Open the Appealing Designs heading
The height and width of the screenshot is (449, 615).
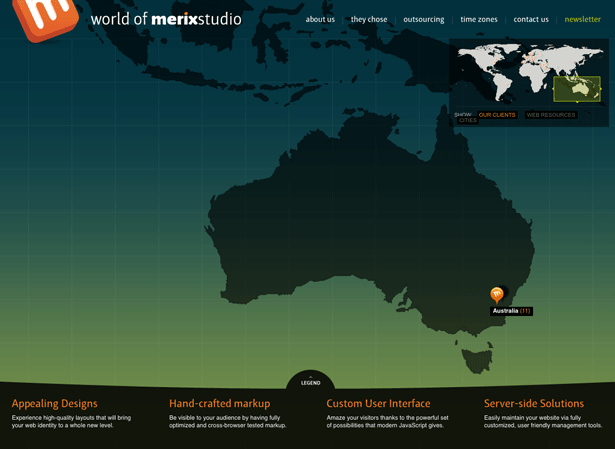(x=55, y=404)
